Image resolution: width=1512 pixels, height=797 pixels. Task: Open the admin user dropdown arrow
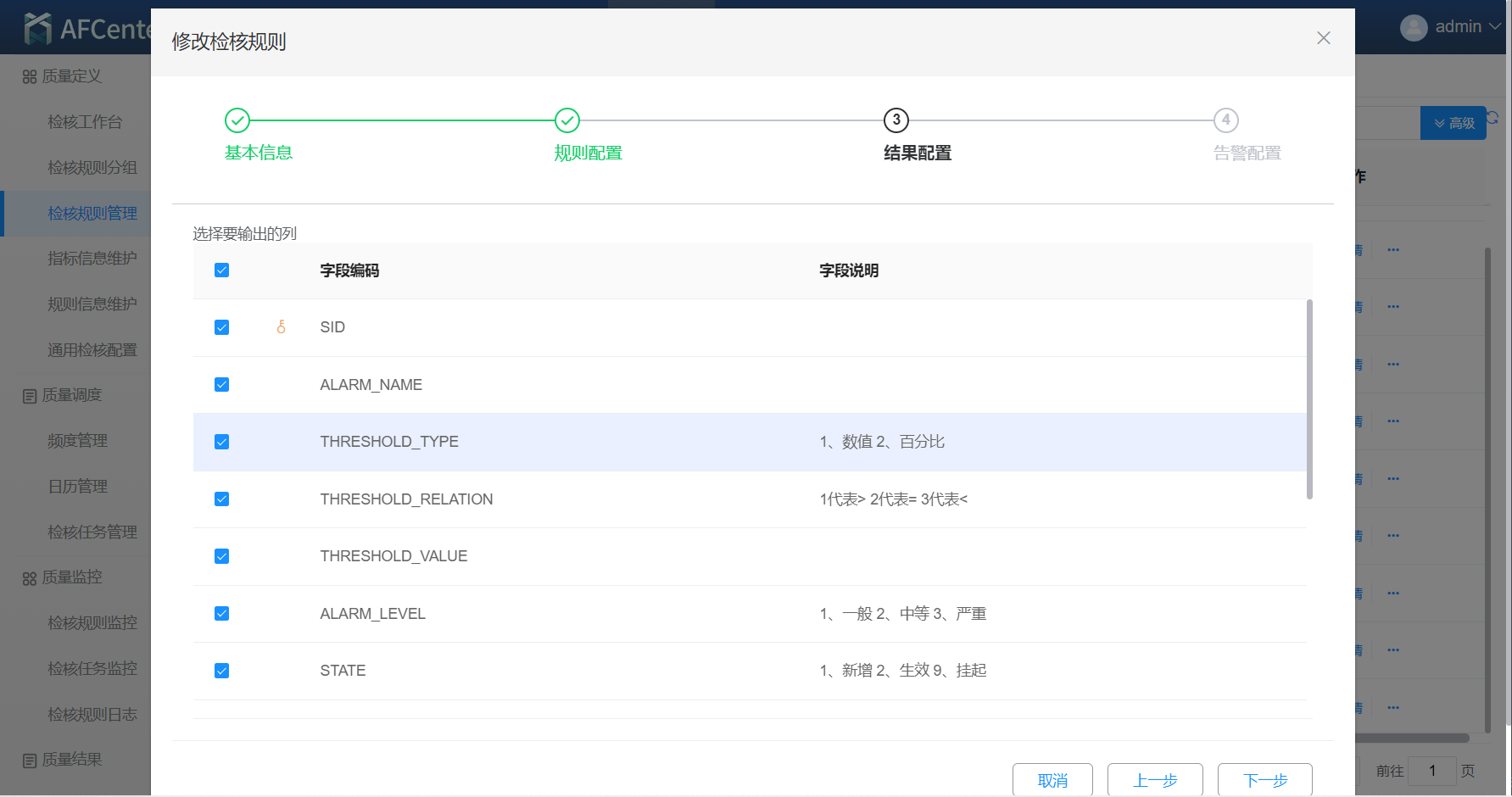pyautogui.click(x=1495, y=27)
